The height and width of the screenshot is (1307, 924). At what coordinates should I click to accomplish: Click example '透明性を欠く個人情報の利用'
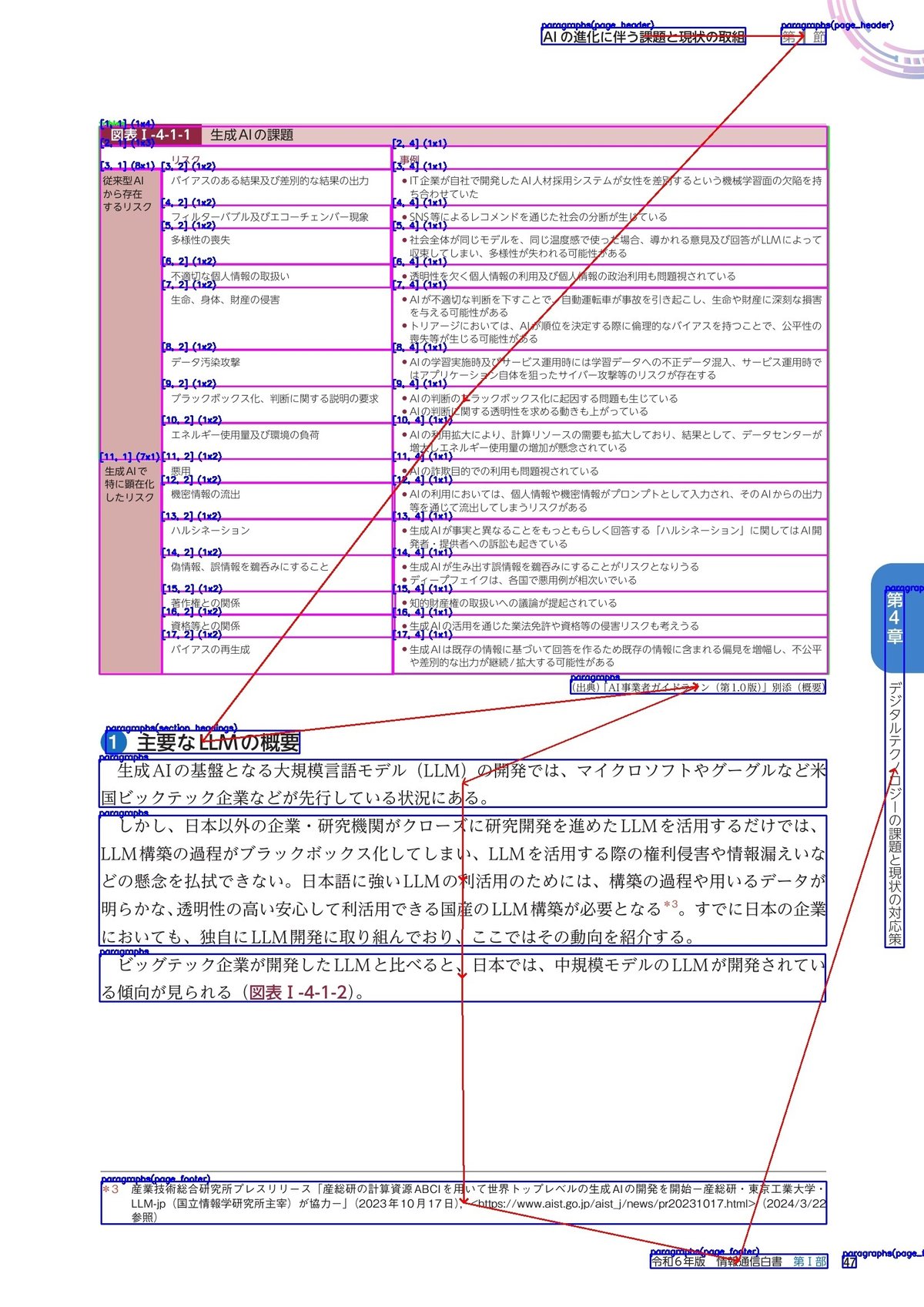(x=568, y=276)
